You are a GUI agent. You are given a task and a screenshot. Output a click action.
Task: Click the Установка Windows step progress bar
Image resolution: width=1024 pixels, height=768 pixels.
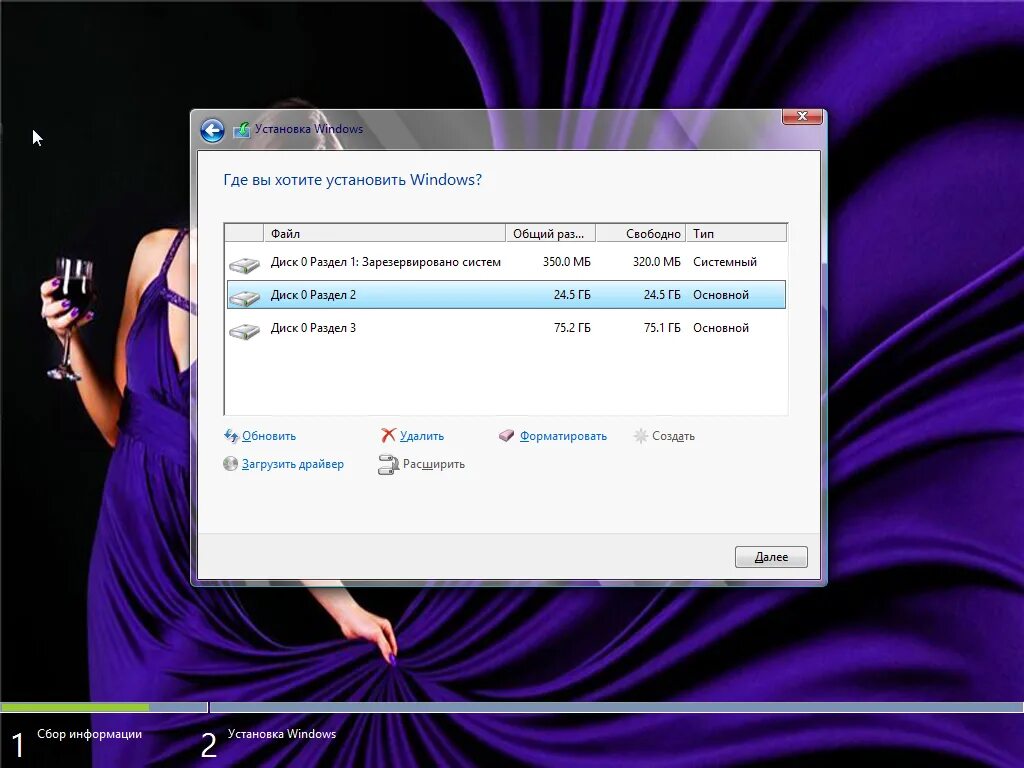click(616, 707)
